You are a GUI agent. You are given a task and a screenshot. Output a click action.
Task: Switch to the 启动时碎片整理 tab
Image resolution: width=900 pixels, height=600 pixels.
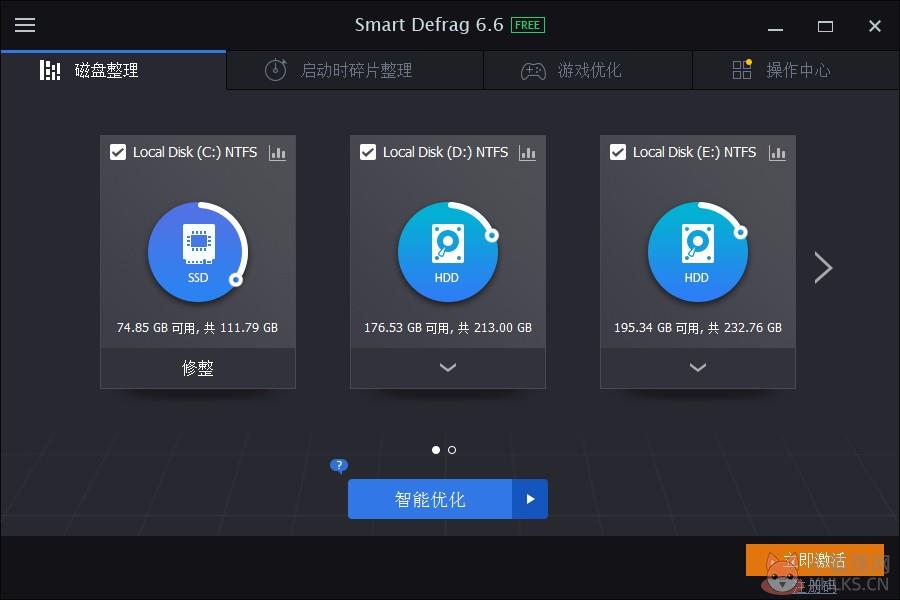[x=355, y=70]
